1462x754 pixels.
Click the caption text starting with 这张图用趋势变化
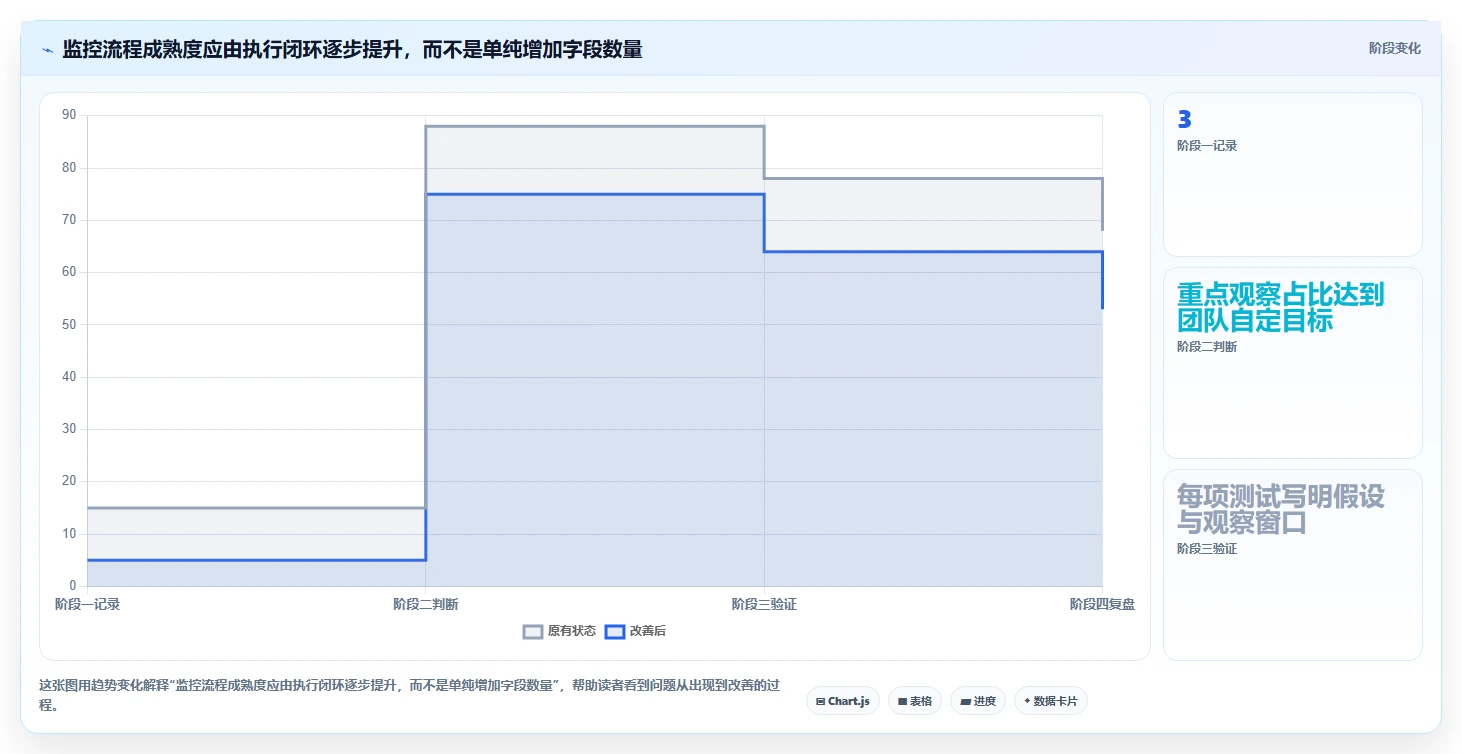[x=409, y=695]
